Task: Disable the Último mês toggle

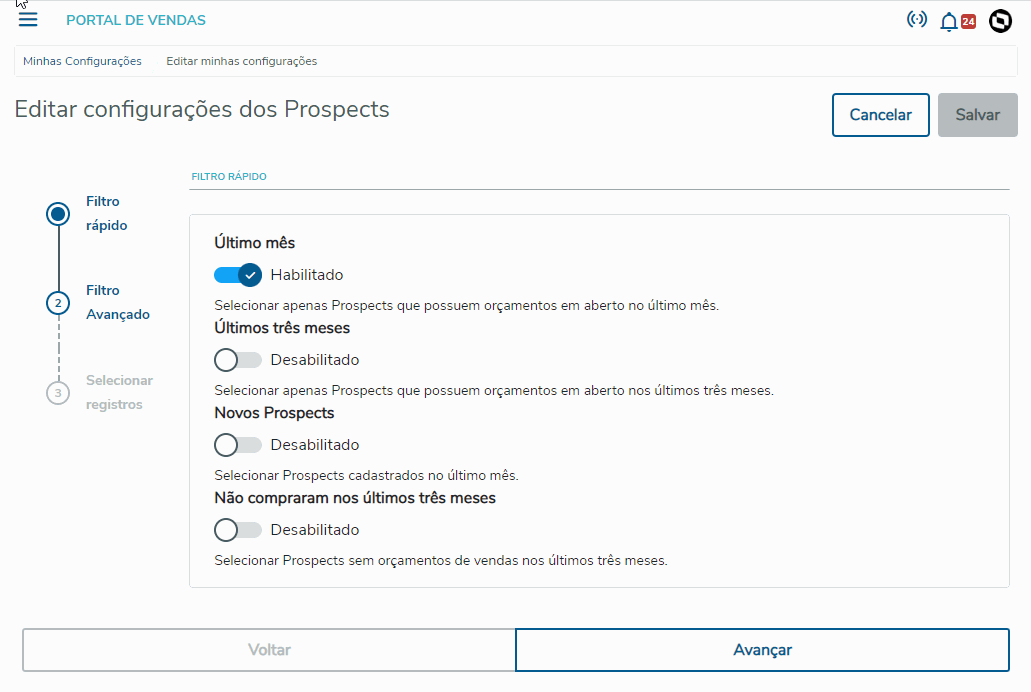Action: tap(238, 275)
